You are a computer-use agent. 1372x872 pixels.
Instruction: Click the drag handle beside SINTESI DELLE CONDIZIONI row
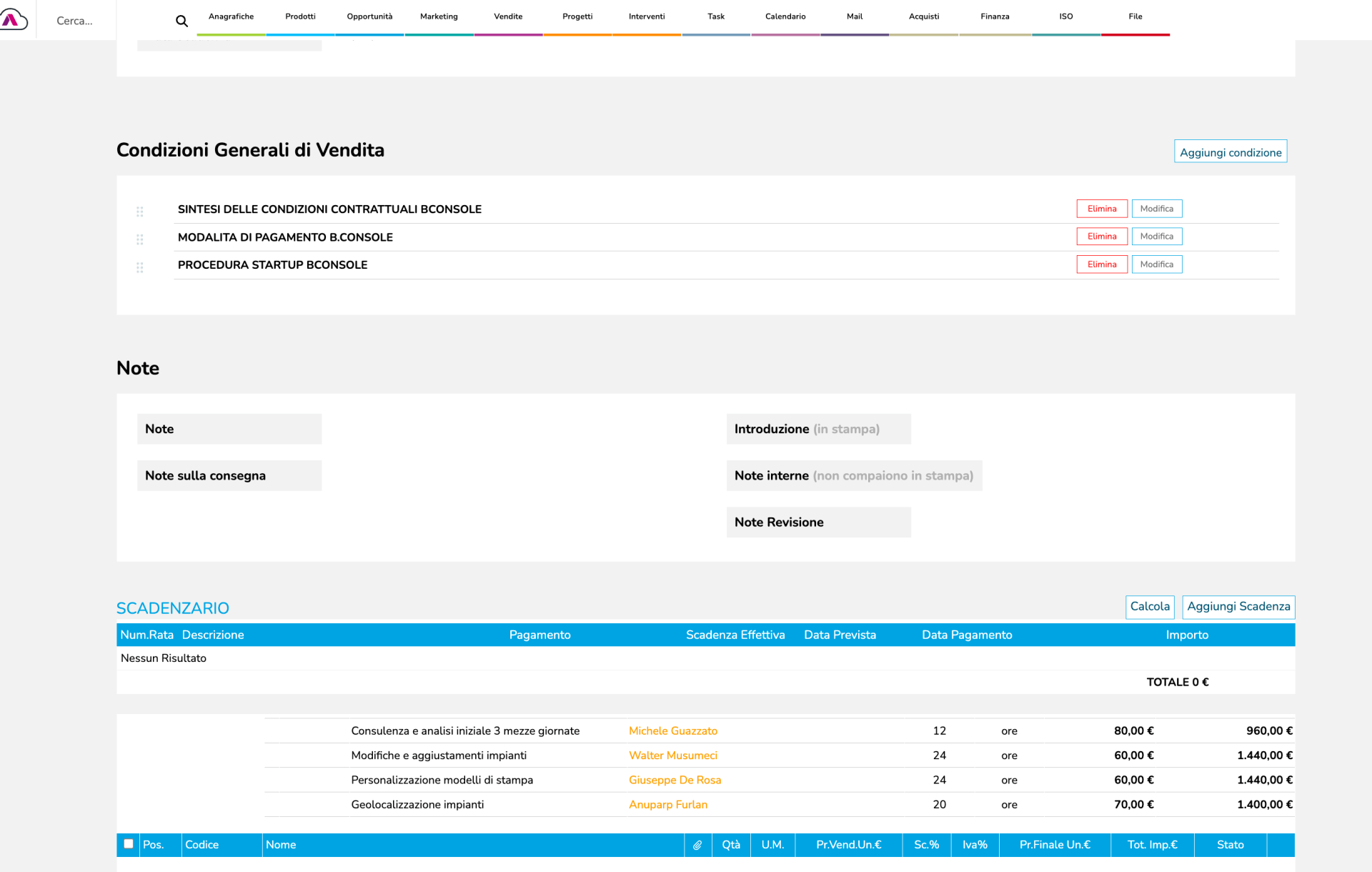(x=140, y=212)
